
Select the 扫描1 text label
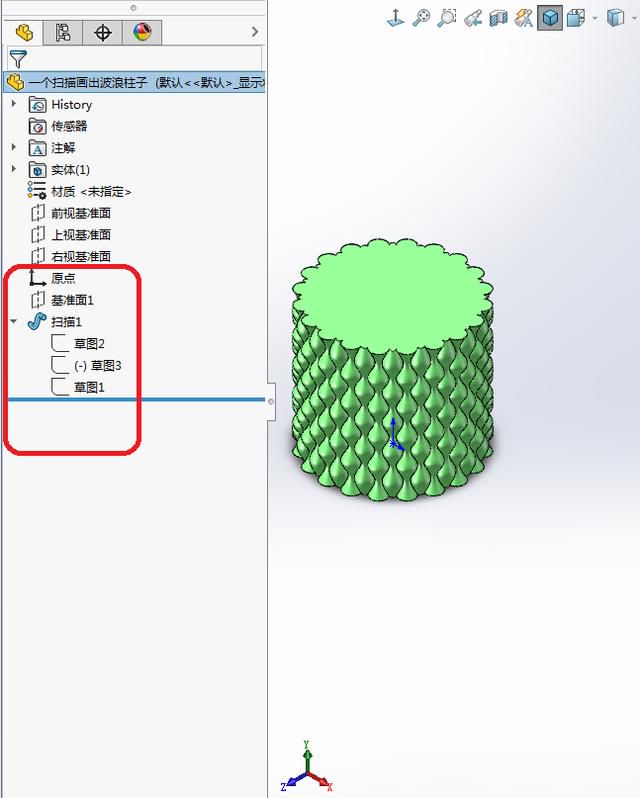(x=66, y=322)
